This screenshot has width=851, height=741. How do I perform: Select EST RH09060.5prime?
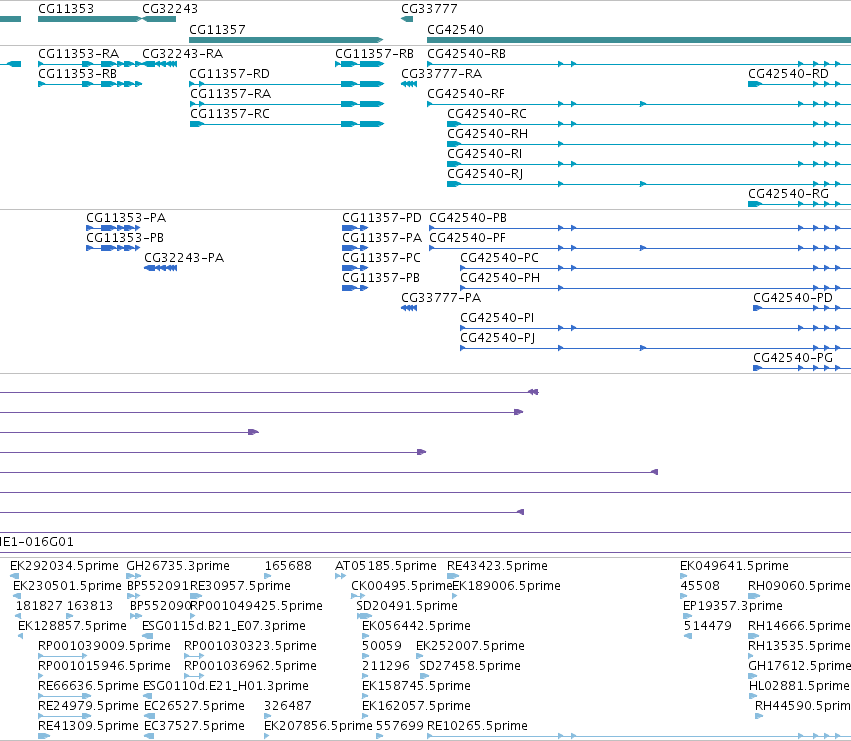[799, 586]
